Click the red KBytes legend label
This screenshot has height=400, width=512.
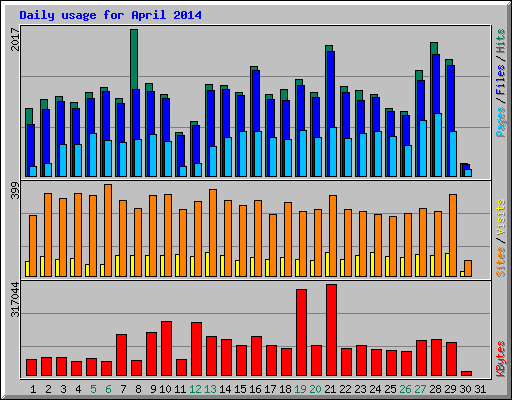pos(501,359)
